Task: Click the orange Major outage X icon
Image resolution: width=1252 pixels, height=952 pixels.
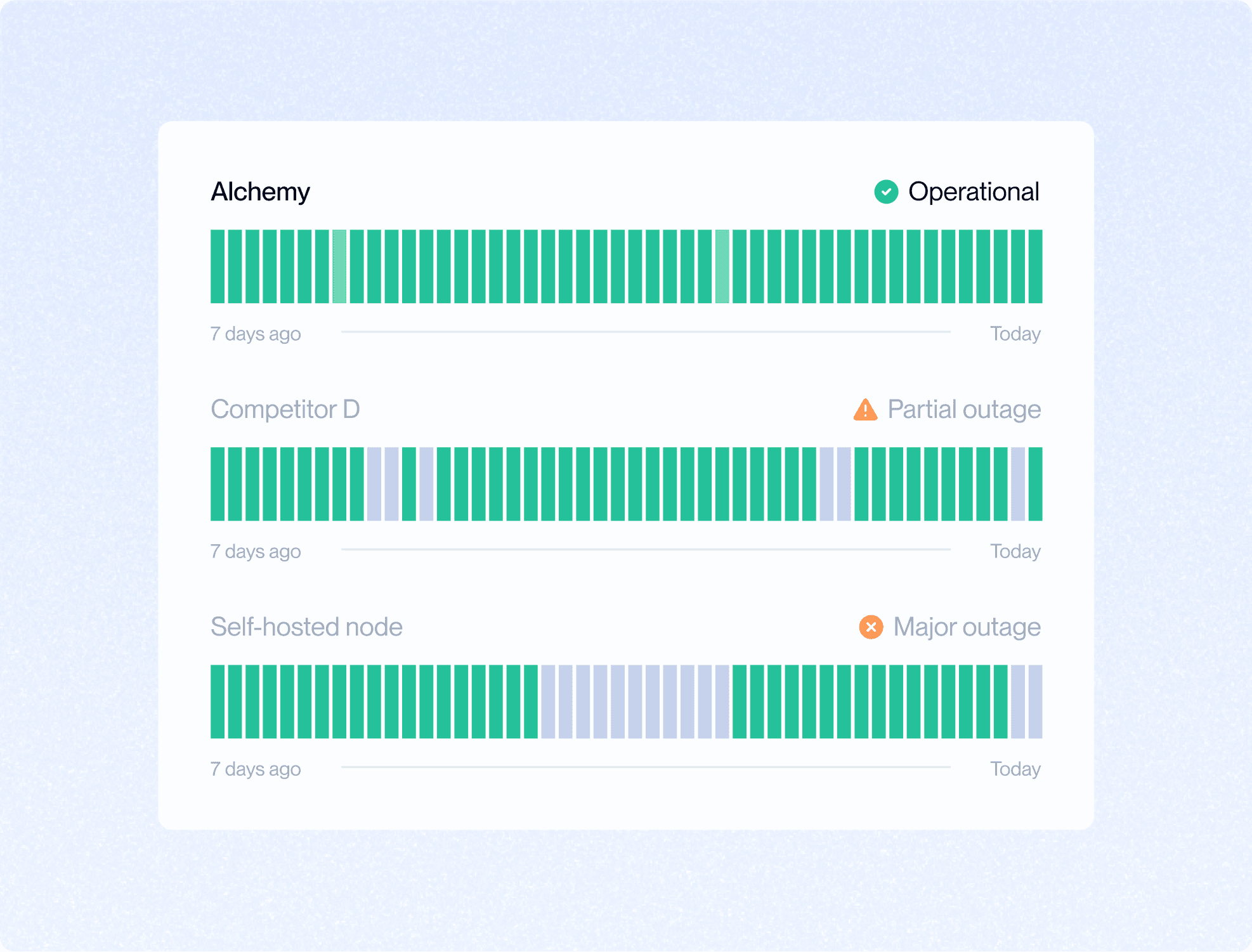Action: click(x=871, y=627)
